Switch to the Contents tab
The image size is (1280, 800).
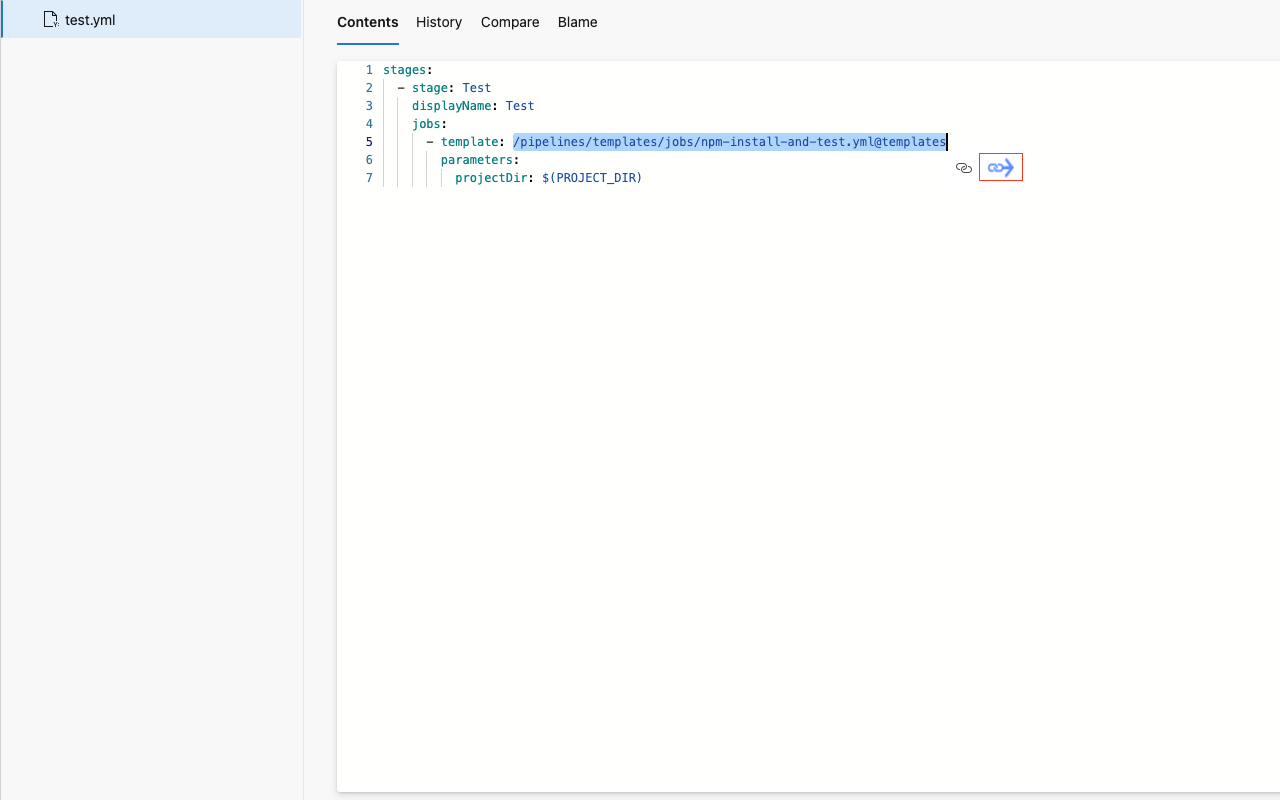coord(367,22)
